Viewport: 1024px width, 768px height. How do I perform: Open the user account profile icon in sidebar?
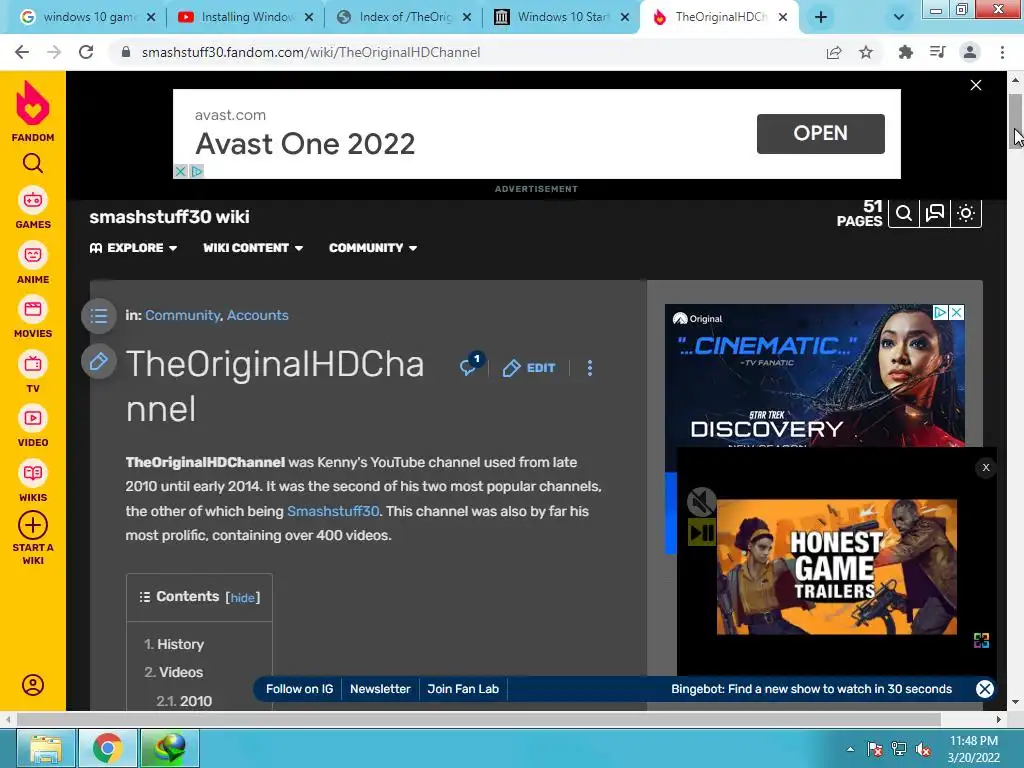(33, 685)
